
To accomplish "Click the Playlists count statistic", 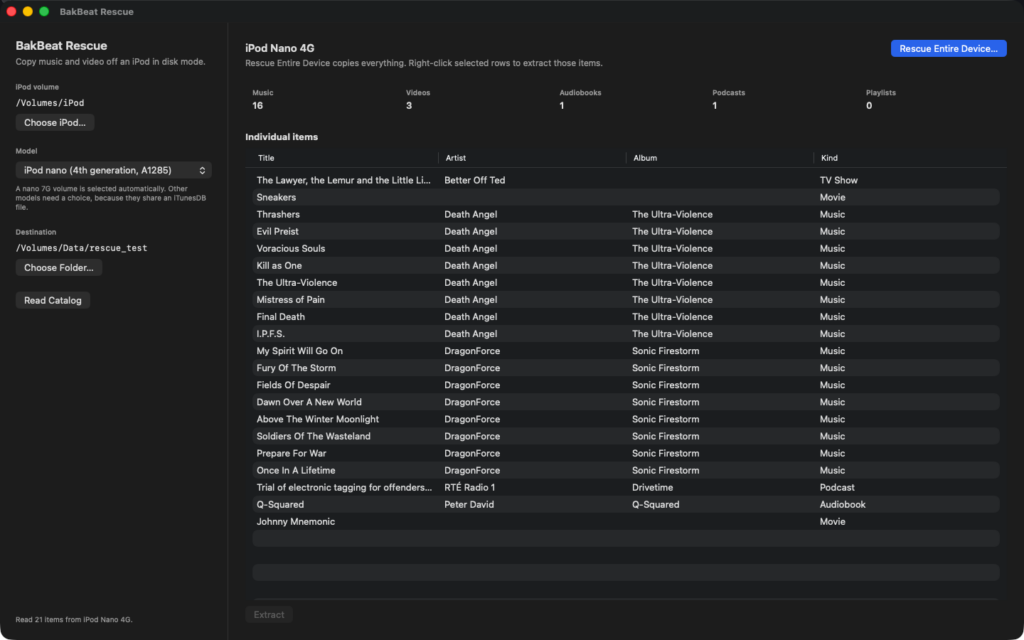I will [x=869, y=106].
